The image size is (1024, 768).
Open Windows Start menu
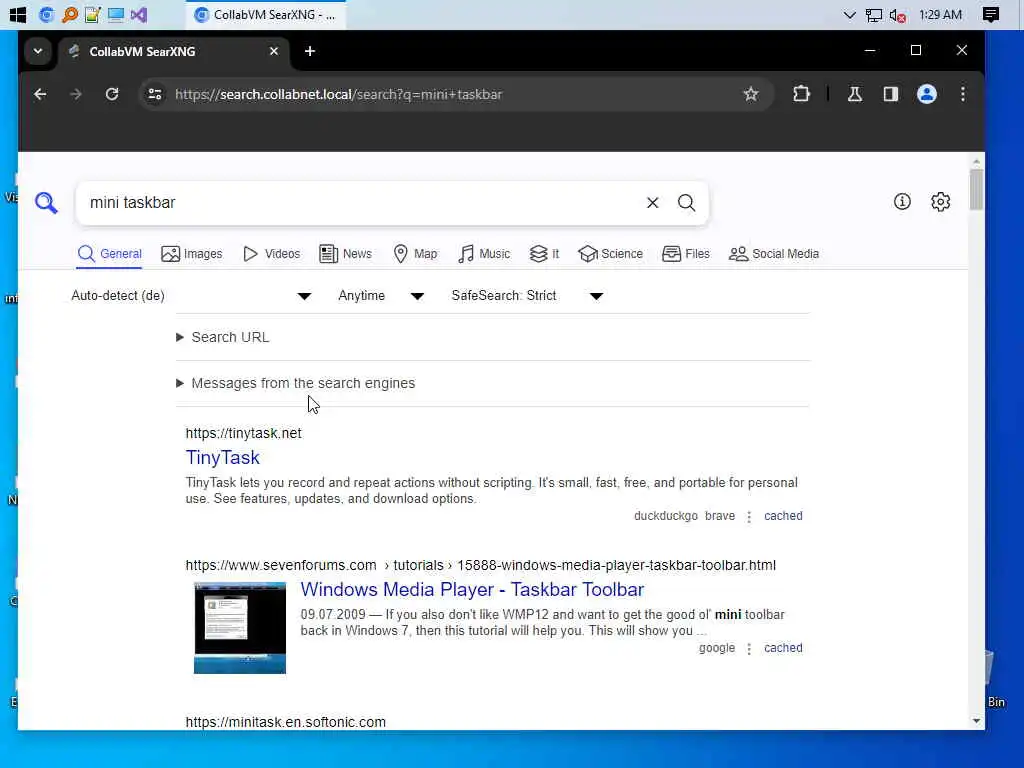pyautogui.click(x=18, y=14)
